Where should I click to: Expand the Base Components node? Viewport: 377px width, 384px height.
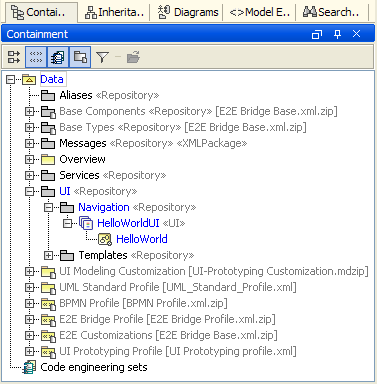[x=30, y=111]
